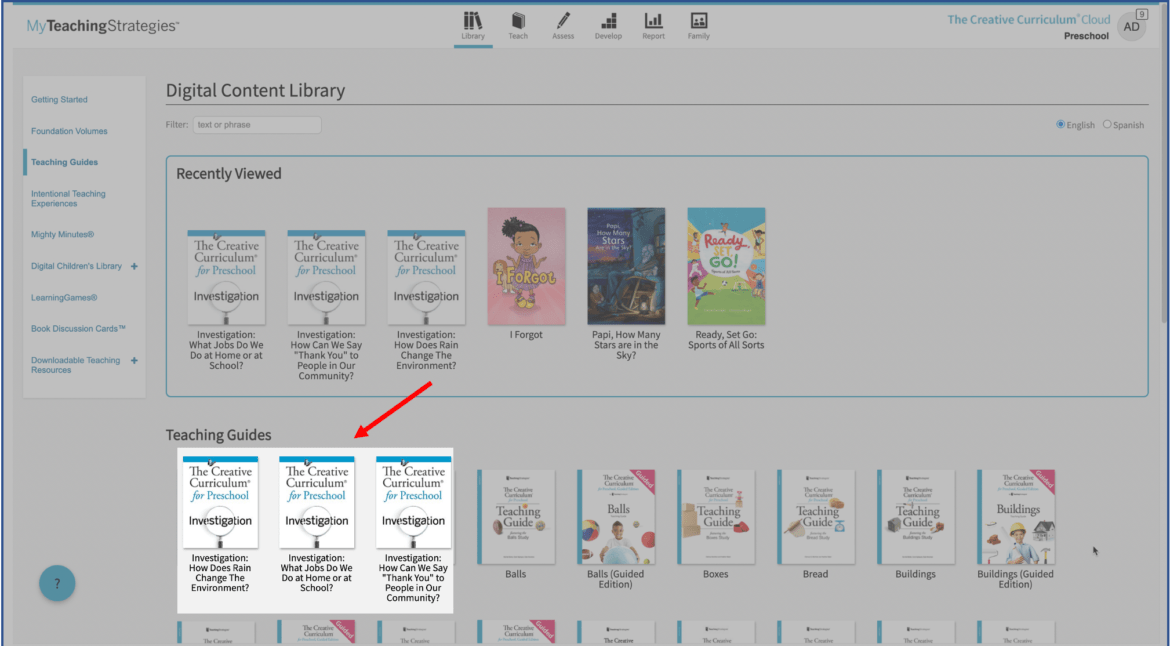The image size is (1170, 646).
Task: Open the Report chart icon
Action: point(653,25)
